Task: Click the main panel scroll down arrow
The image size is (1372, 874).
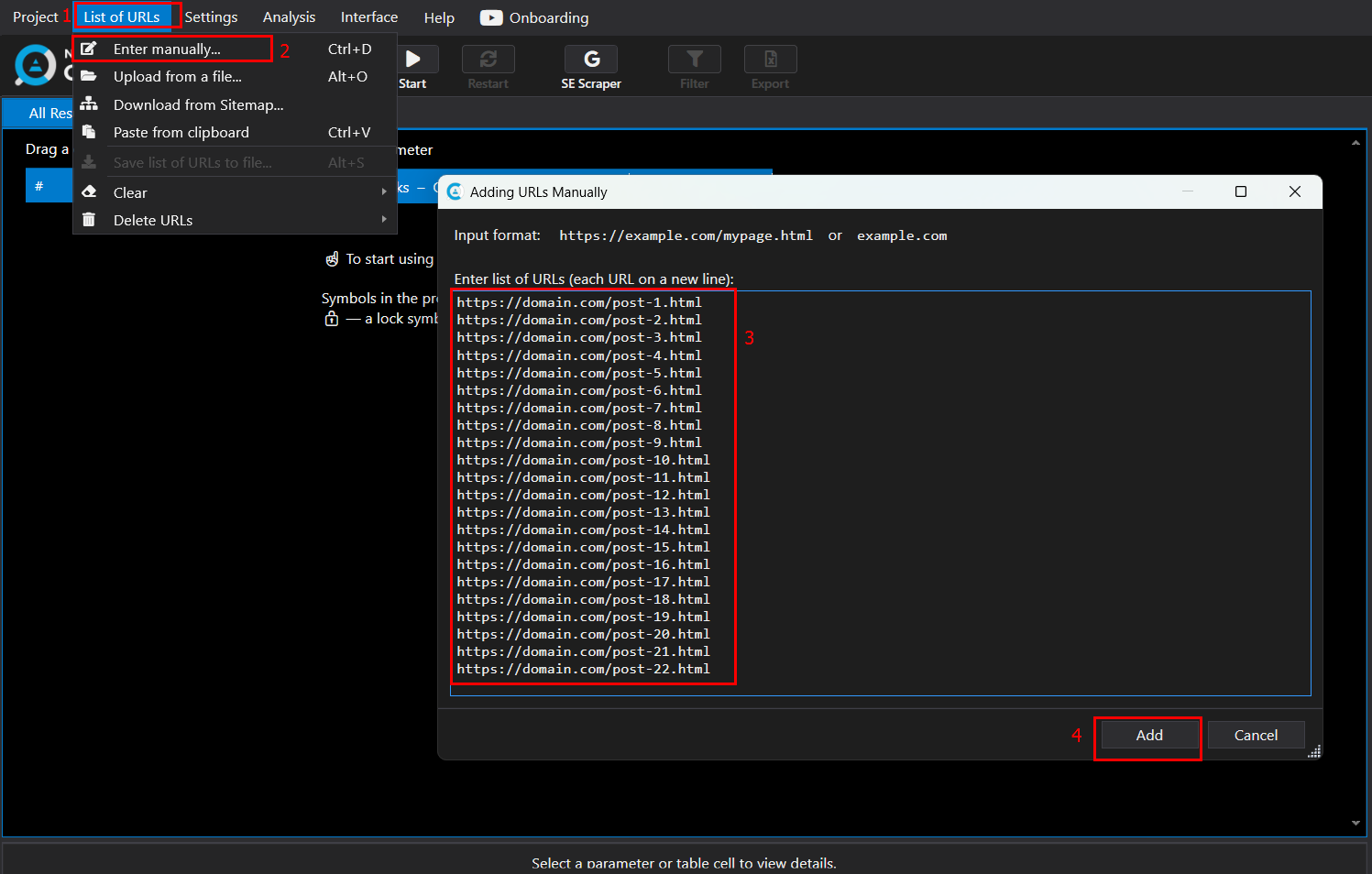Action: click(x=1356, y=823)
